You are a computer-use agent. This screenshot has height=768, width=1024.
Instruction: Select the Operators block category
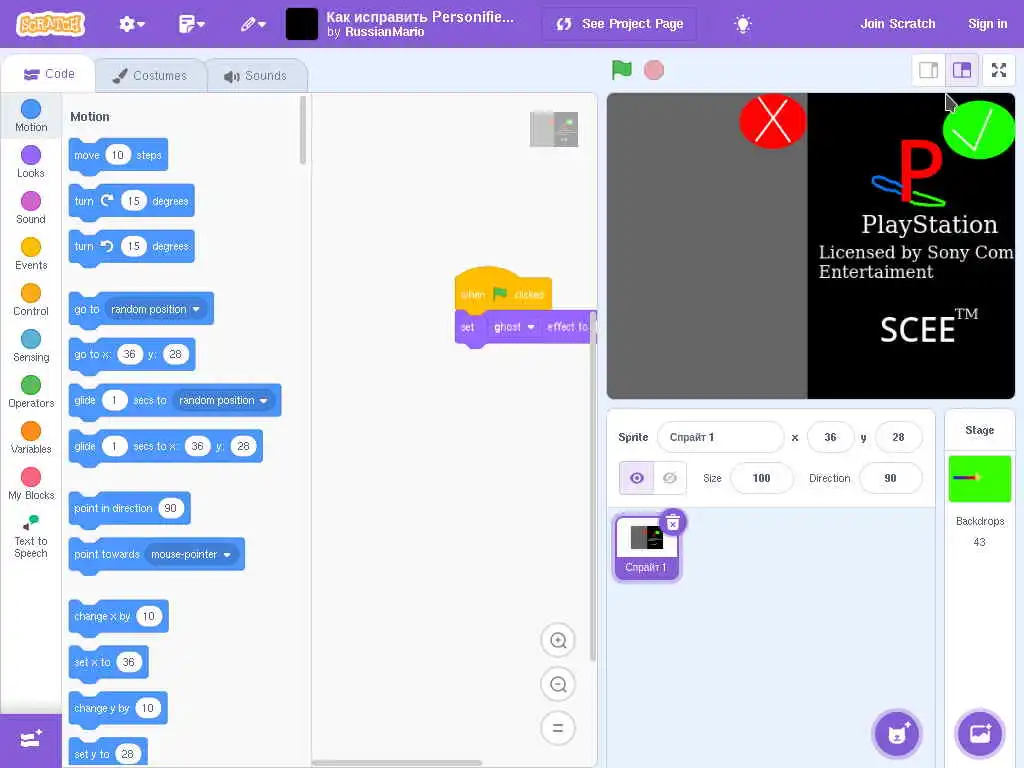(31, 392)
